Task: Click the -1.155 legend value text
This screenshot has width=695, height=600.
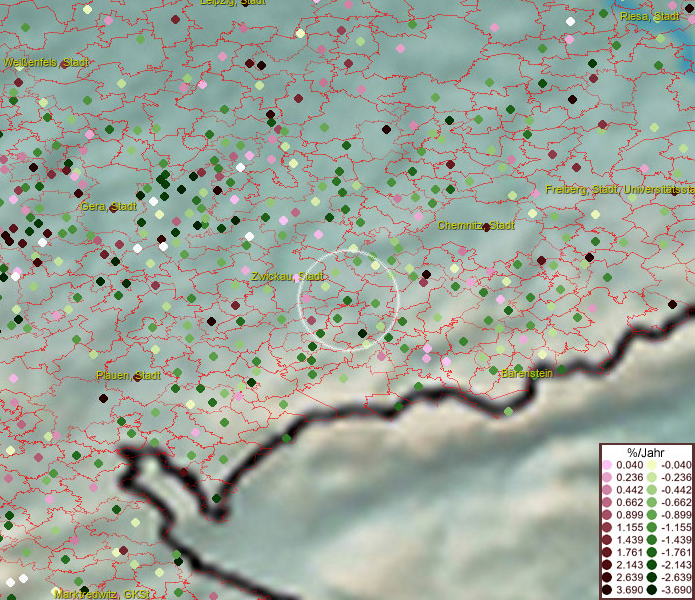Action: pos(676,527)
